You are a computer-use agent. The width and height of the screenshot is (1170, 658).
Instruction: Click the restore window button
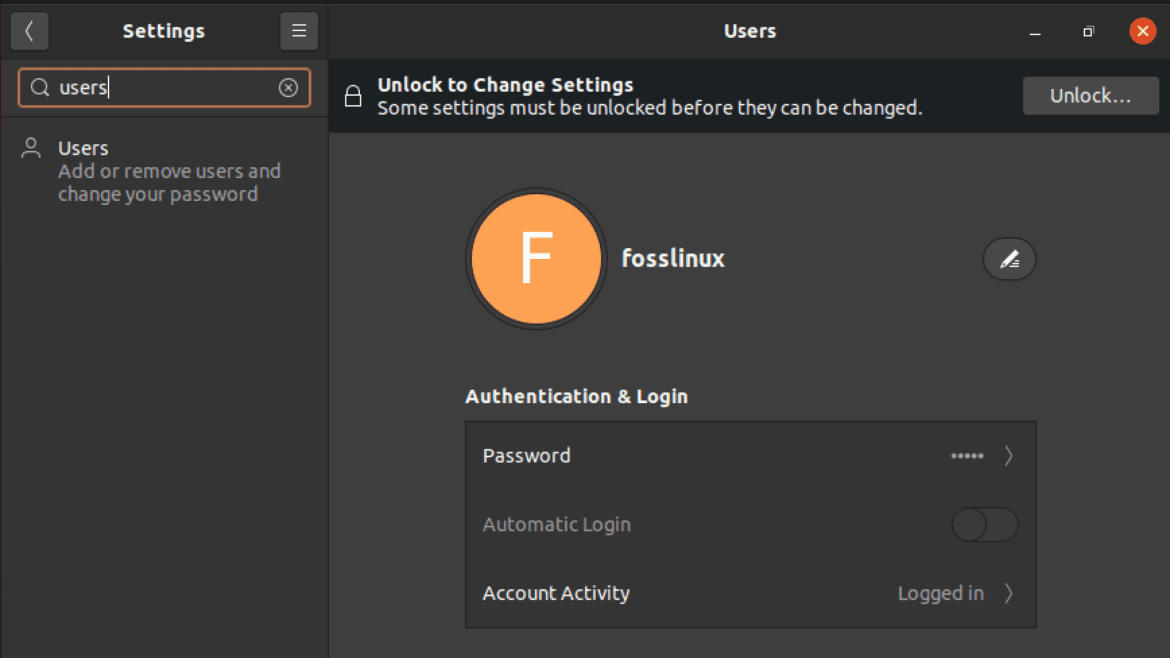point(1088,32)
